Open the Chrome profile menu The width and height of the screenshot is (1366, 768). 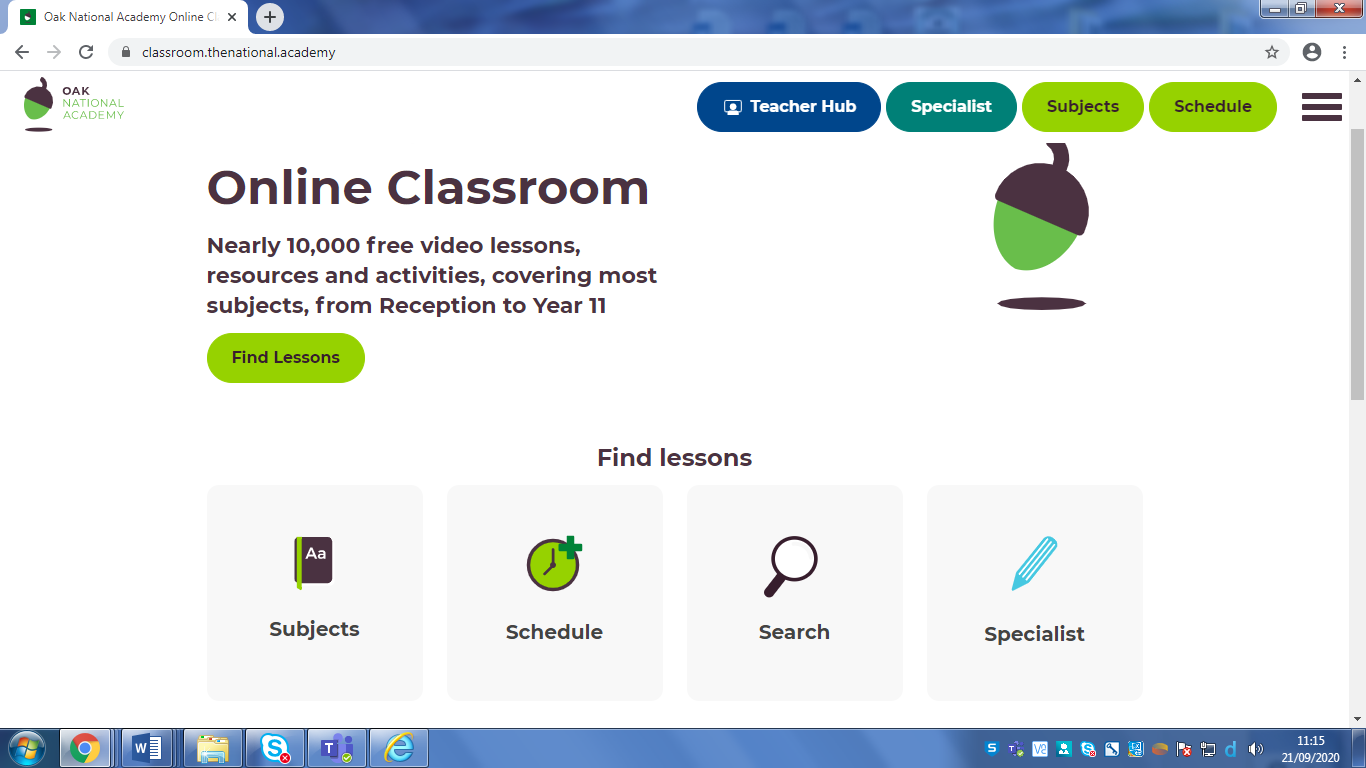tap(1313, 52)
